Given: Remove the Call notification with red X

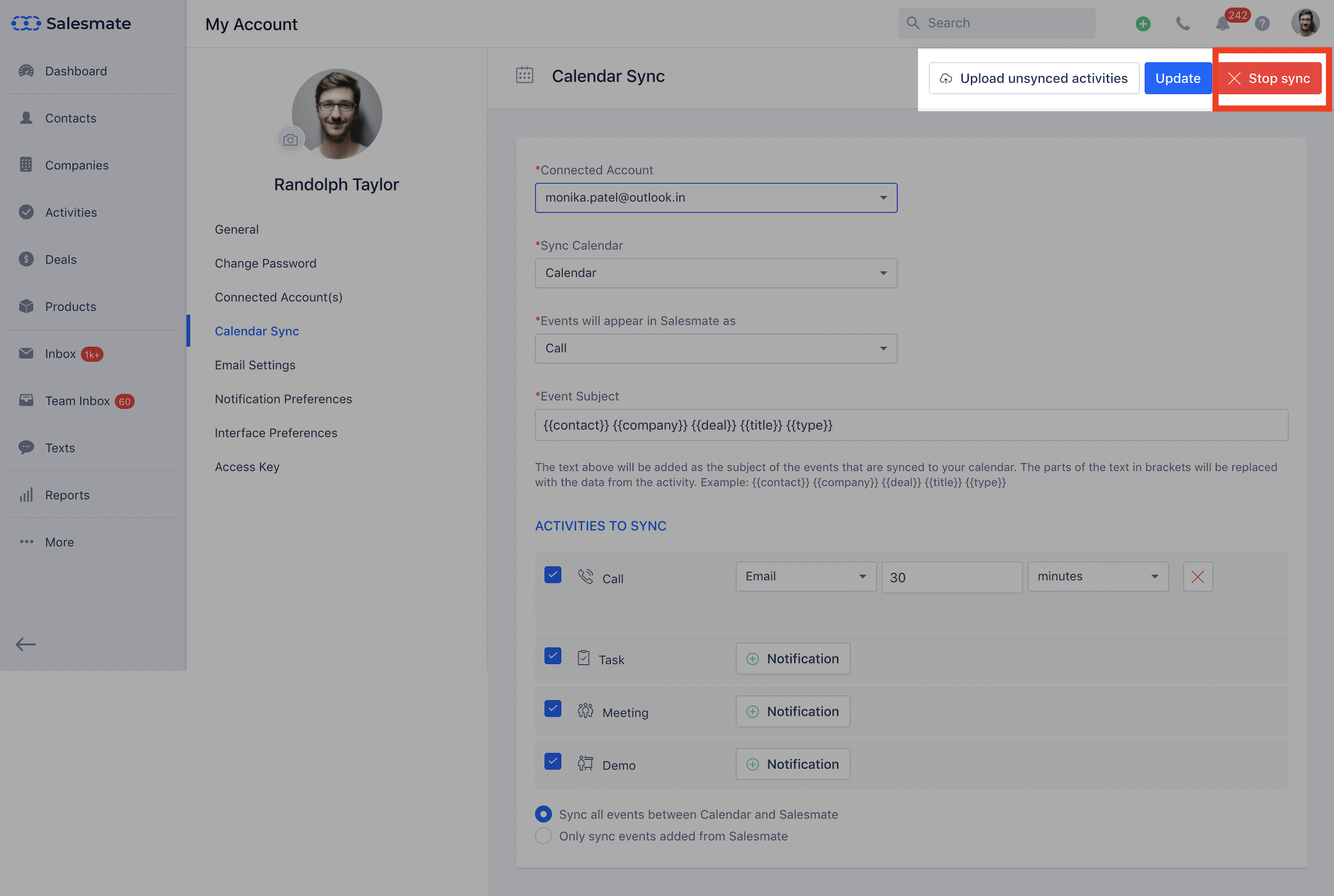Looking at the screenshot, I should coord(1198,576).
